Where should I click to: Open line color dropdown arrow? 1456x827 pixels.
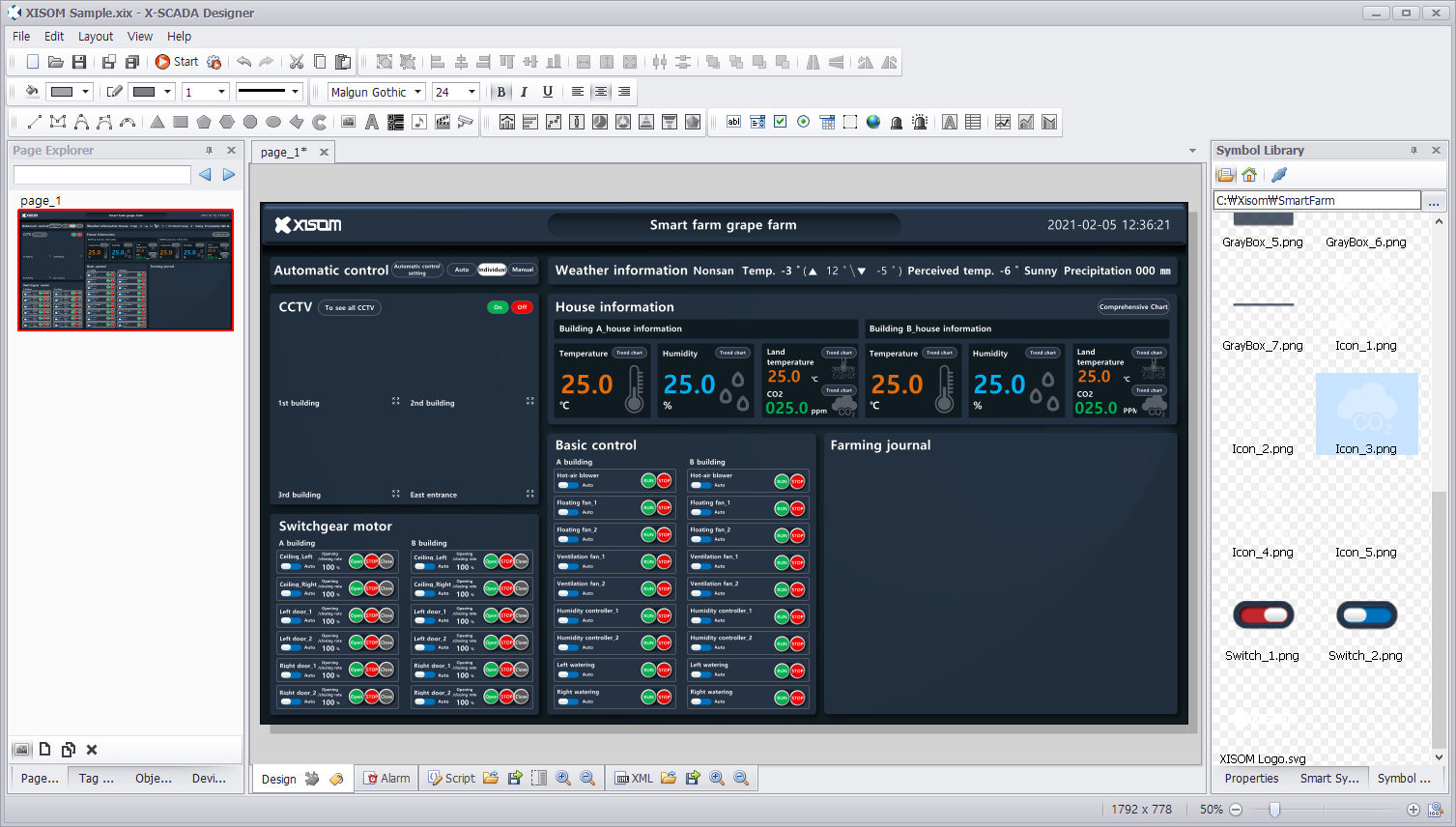click(167, 92)
